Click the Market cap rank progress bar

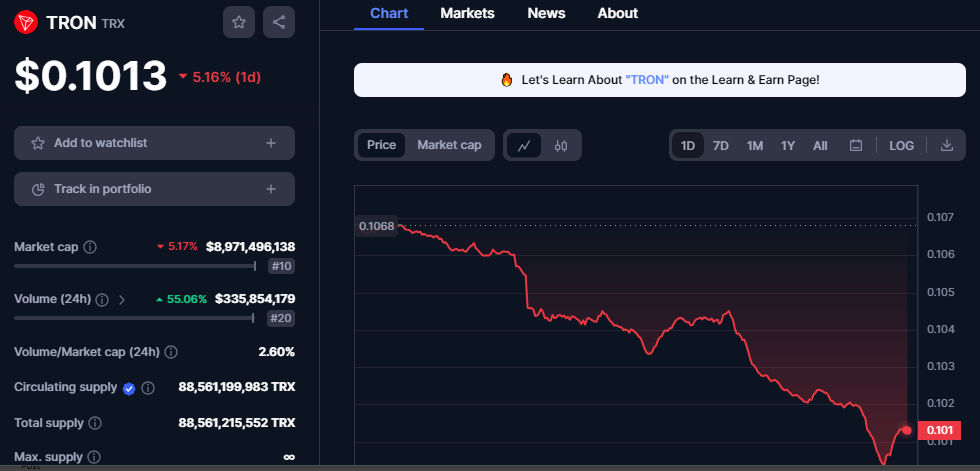point(135,266)
